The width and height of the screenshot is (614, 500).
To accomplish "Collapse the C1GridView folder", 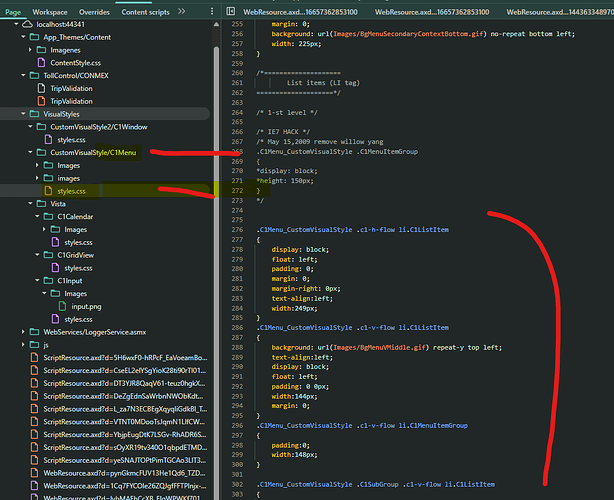I will pos(37,255).
